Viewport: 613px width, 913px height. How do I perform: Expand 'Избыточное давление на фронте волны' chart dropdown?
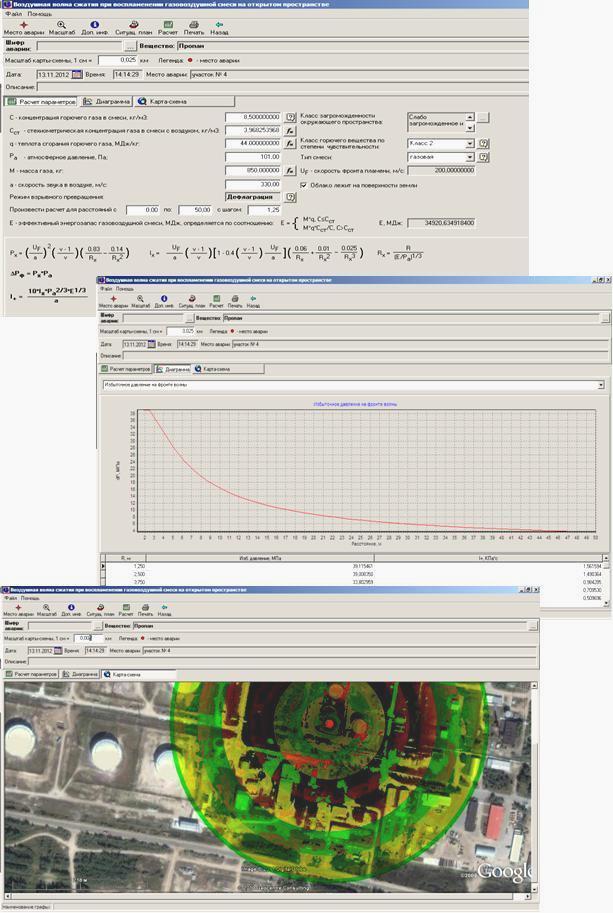pos(600,384)
